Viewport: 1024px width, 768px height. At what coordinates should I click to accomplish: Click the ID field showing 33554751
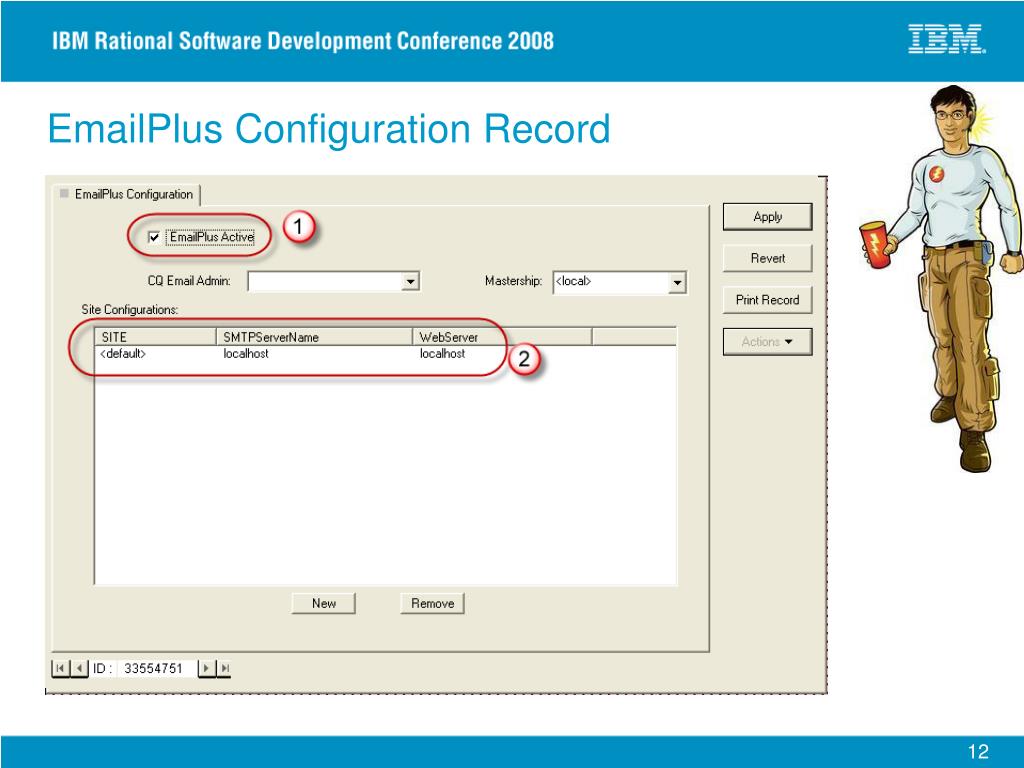click(x=154, y=668)
